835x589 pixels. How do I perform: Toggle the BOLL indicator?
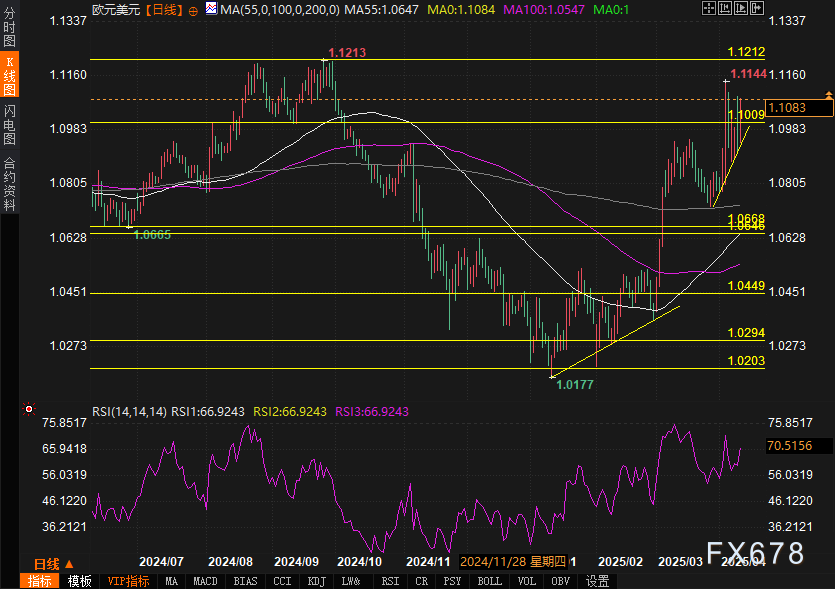click(x=489, y=581)
